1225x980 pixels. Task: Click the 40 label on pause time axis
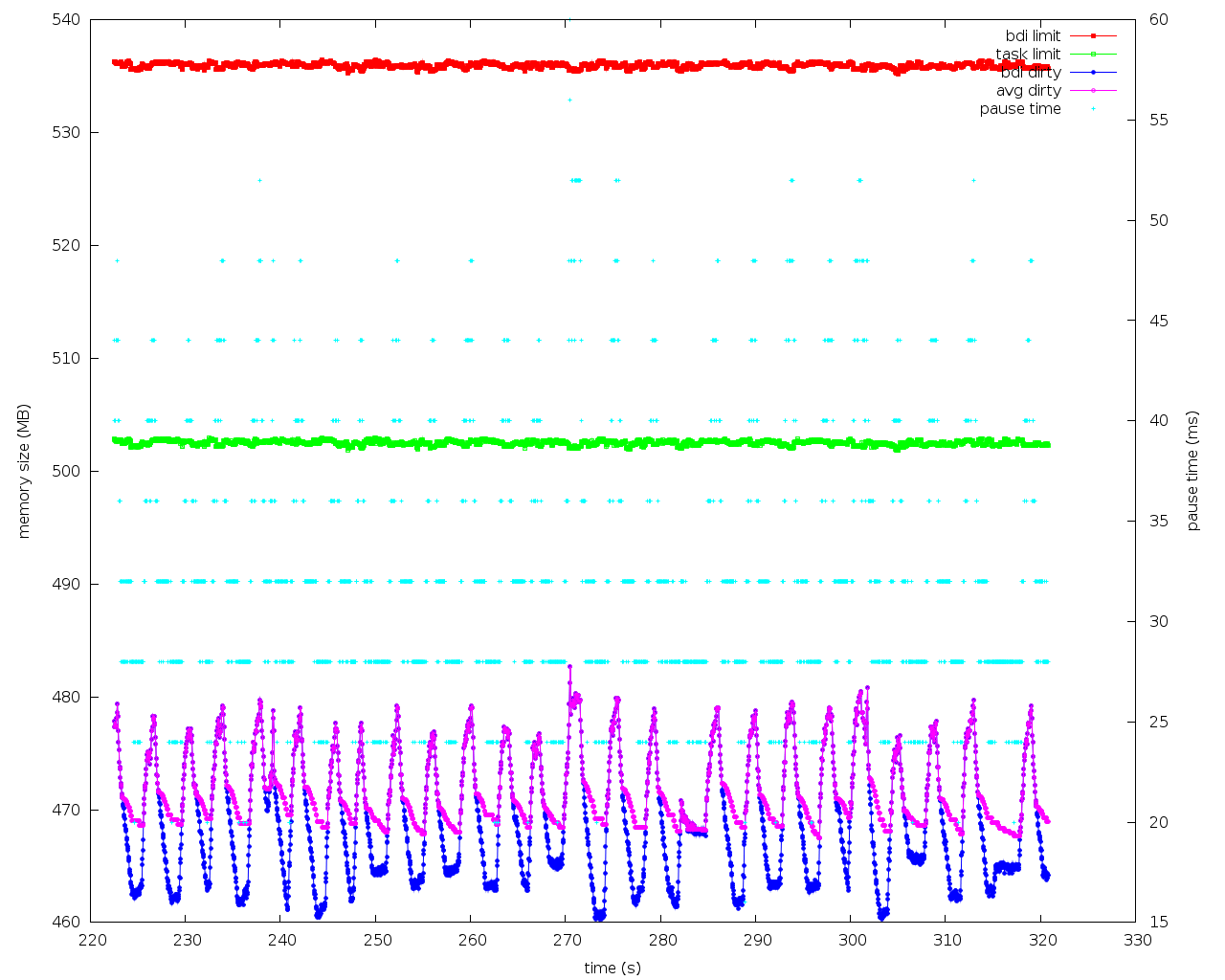click(x=1159, y=421)
